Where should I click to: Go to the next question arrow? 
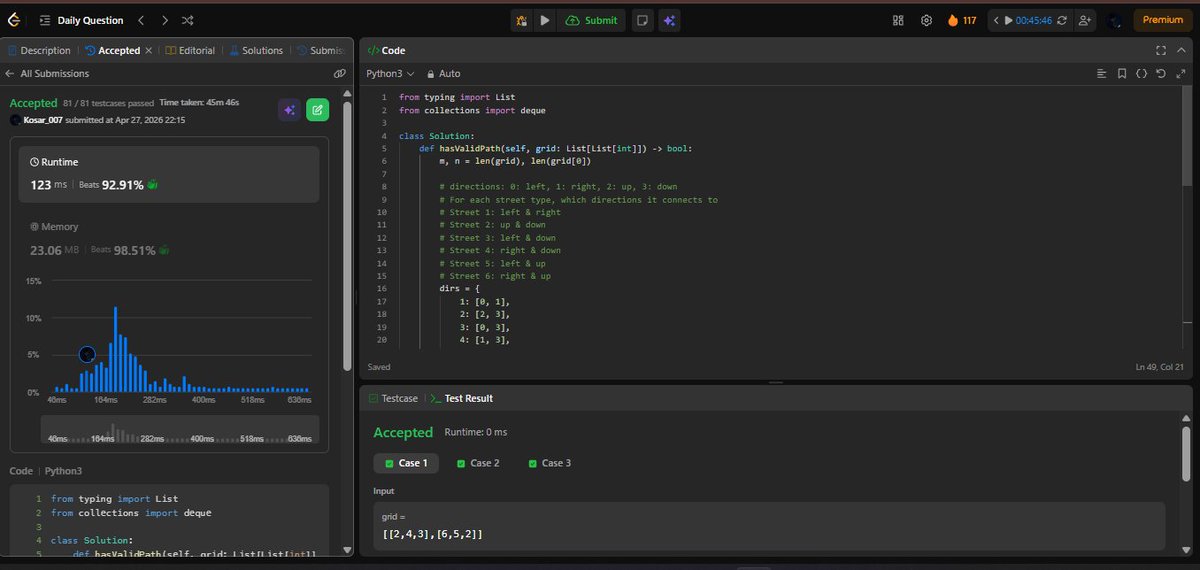tap(164, 20)
